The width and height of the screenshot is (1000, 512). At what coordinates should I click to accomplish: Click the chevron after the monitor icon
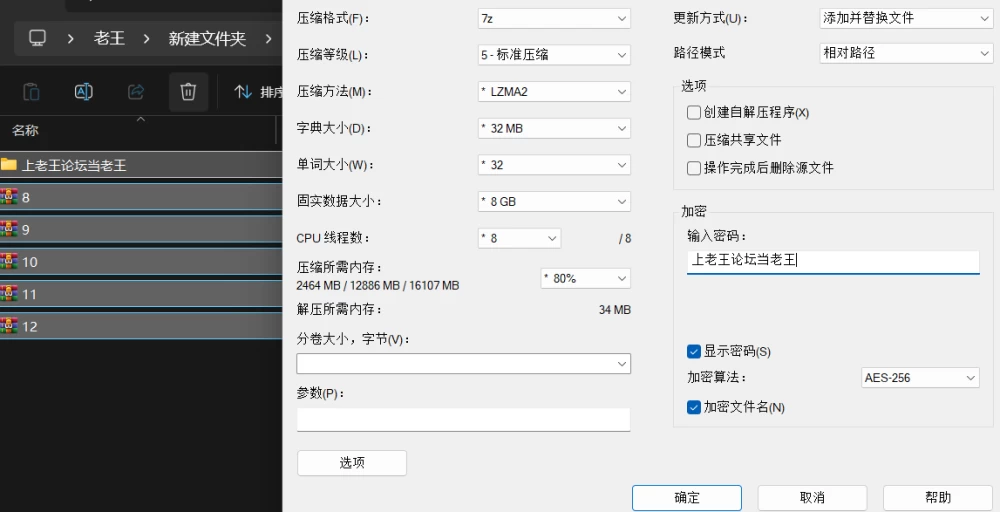(x=70, y=38)
